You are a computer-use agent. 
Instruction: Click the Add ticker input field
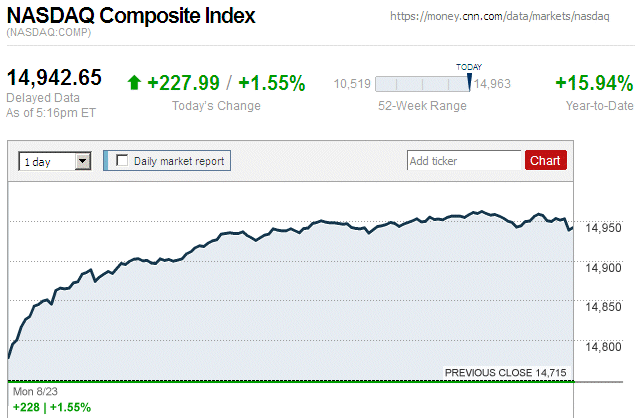click(464, 160)
